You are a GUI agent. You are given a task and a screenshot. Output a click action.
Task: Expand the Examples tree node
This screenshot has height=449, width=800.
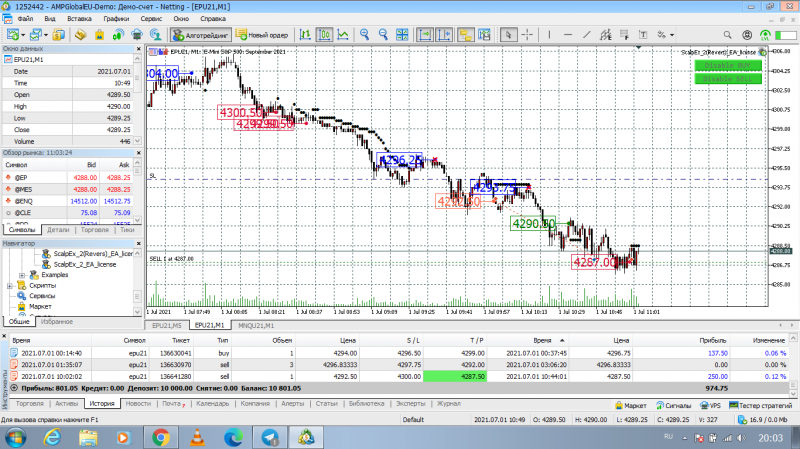click(22, 275)
